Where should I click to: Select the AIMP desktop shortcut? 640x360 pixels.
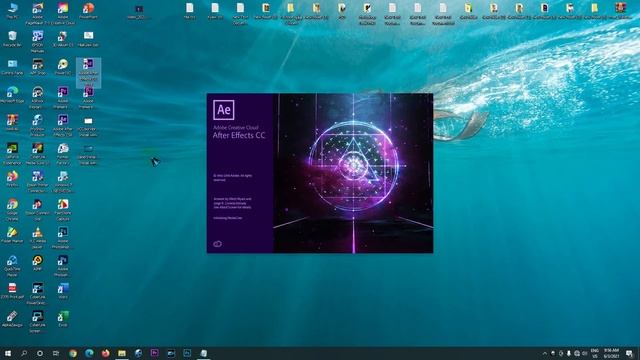(38, 263)
